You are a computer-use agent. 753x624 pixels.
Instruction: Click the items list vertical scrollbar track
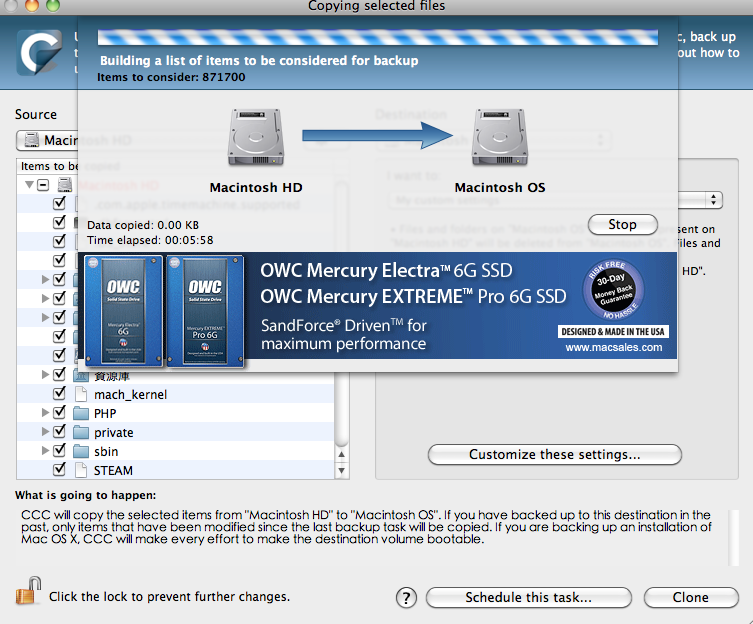point(341,408)
